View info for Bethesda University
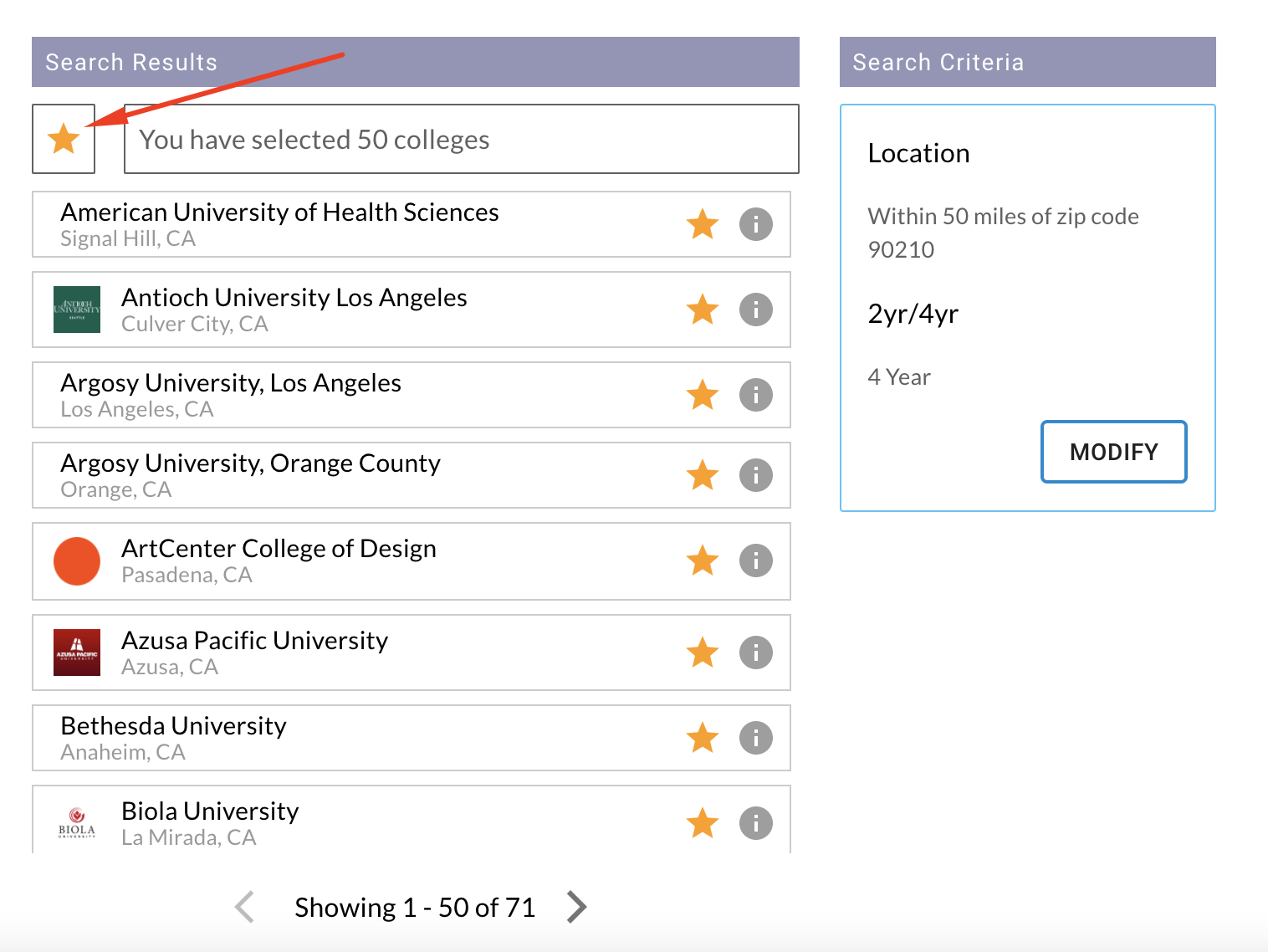Viewport: 1268px width, 952px height. pyautogui.click(x=756, y=738)
